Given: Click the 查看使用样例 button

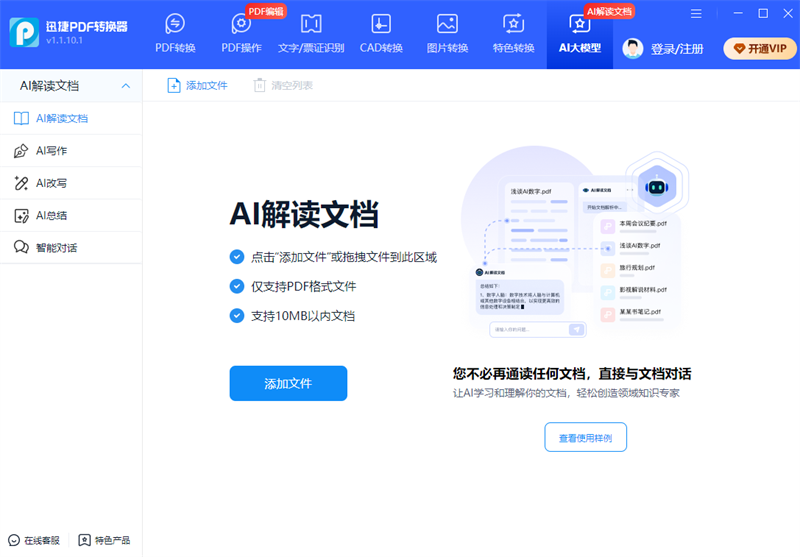Looking at the screenshot, I should (x=585, y=437).
